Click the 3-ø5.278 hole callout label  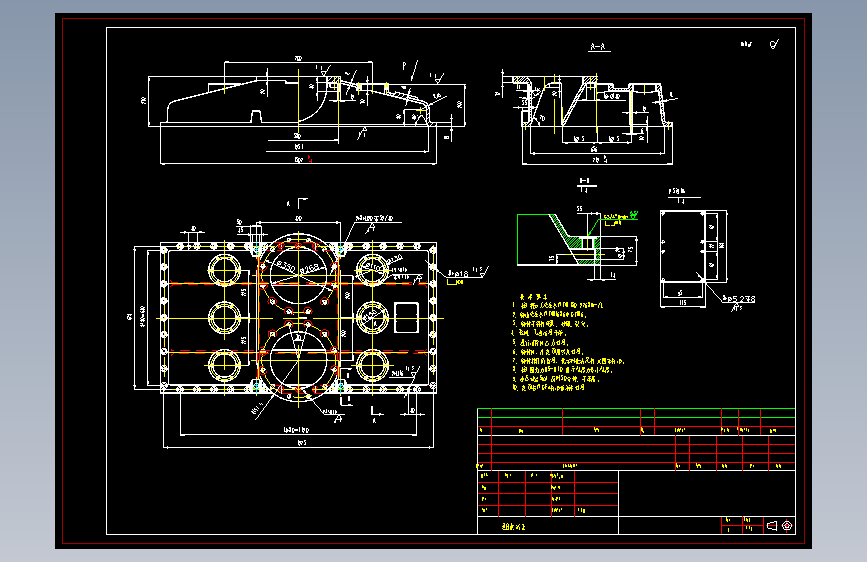pyautogui.click(x=739, y=299)
